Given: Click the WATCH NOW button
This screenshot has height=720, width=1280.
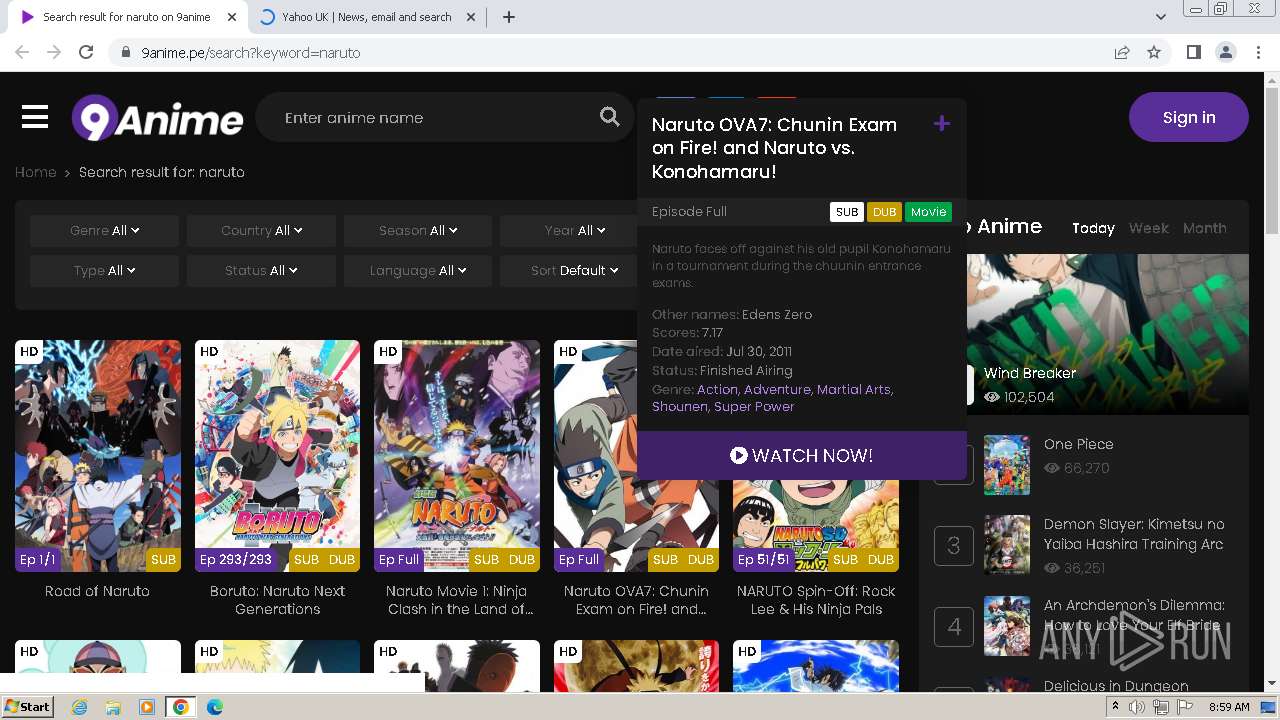Looking at the screenshot, I should tap(802, 456).
